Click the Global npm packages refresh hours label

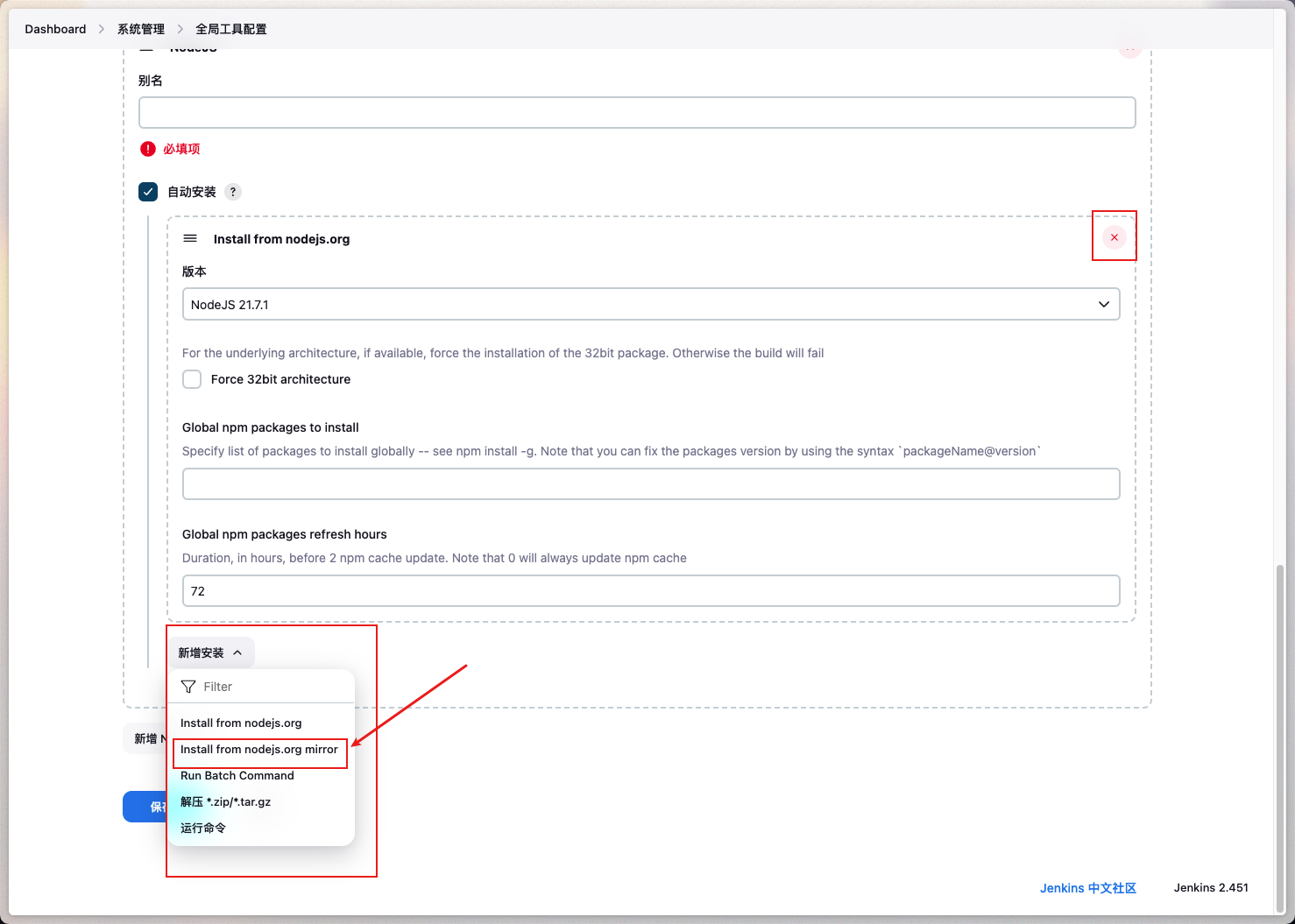(x=285, y=534)
